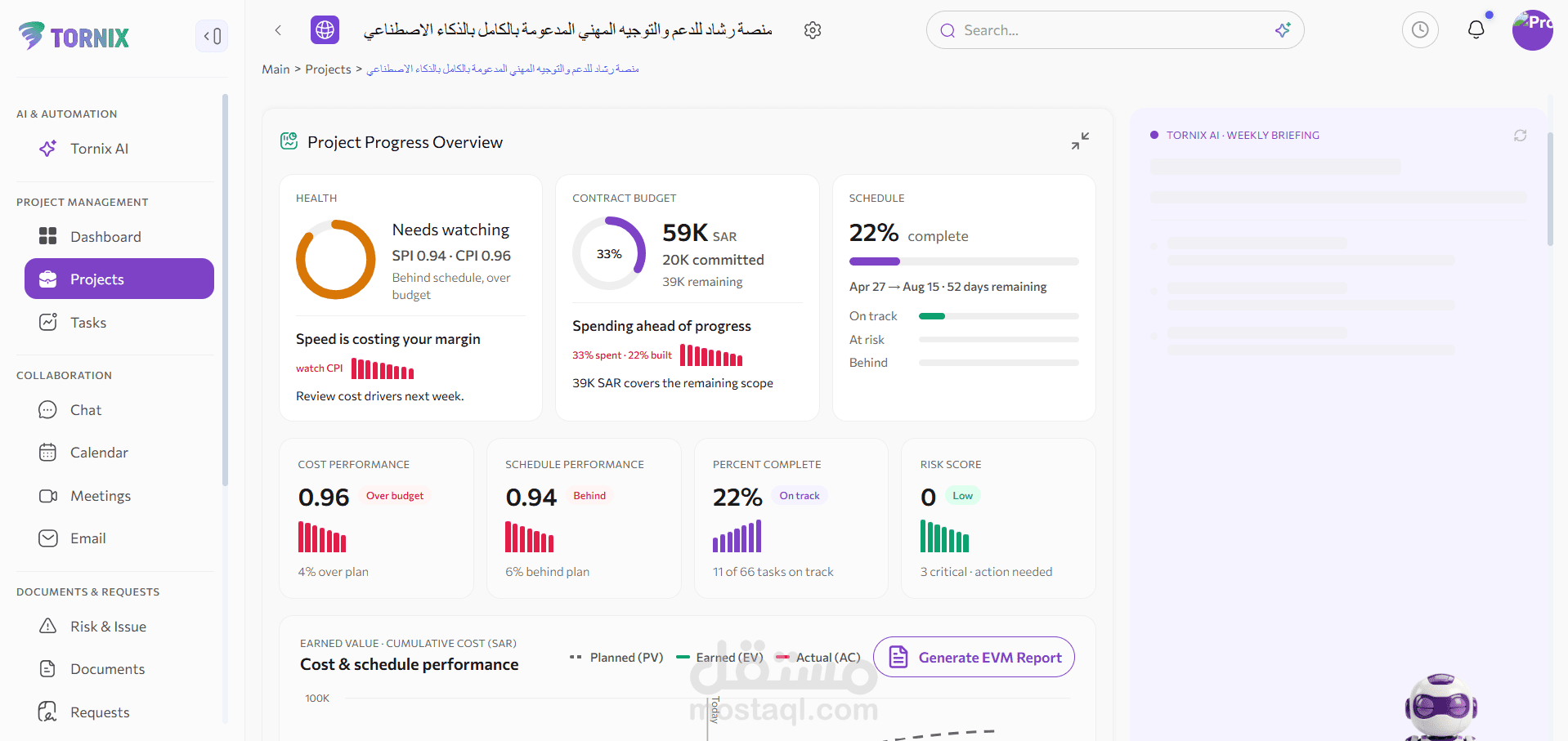The width and height of the screenshot is (1568, 741).
Task: Click the Over budget badge
Action: 395,496
